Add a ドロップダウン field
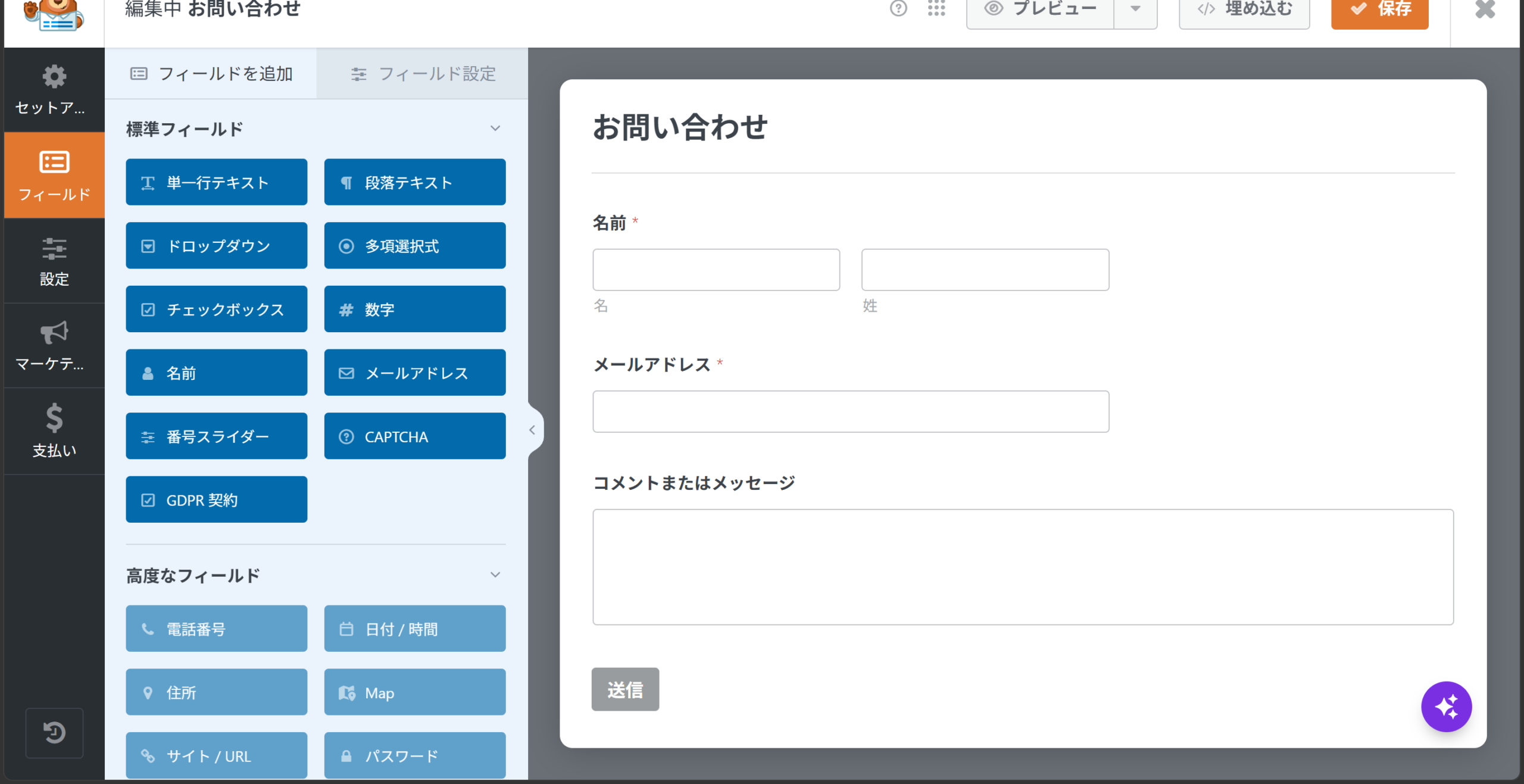The width and height of the screenshot is (1524, 784). [x=217, y=246]
